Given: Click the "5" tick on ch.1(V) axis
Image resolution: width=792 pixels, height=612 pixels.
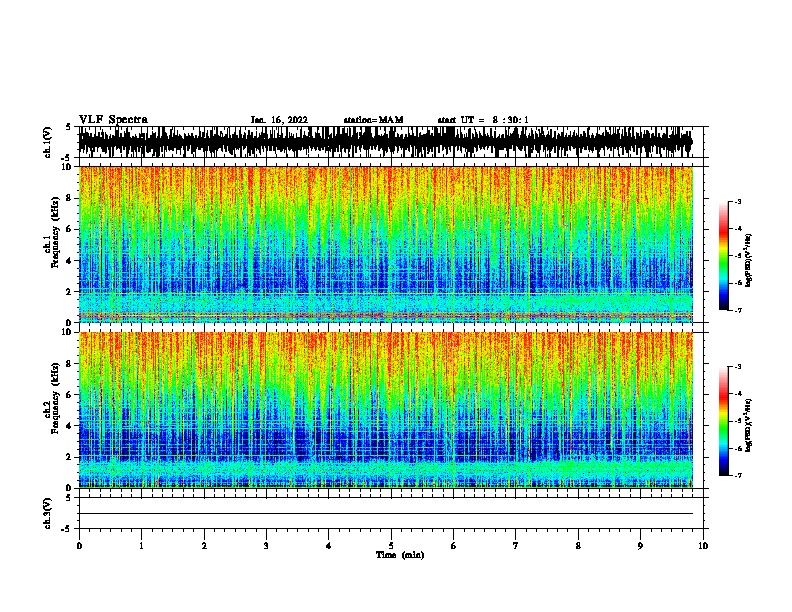Looking at the screenshot, I should (x=68, y=127).
